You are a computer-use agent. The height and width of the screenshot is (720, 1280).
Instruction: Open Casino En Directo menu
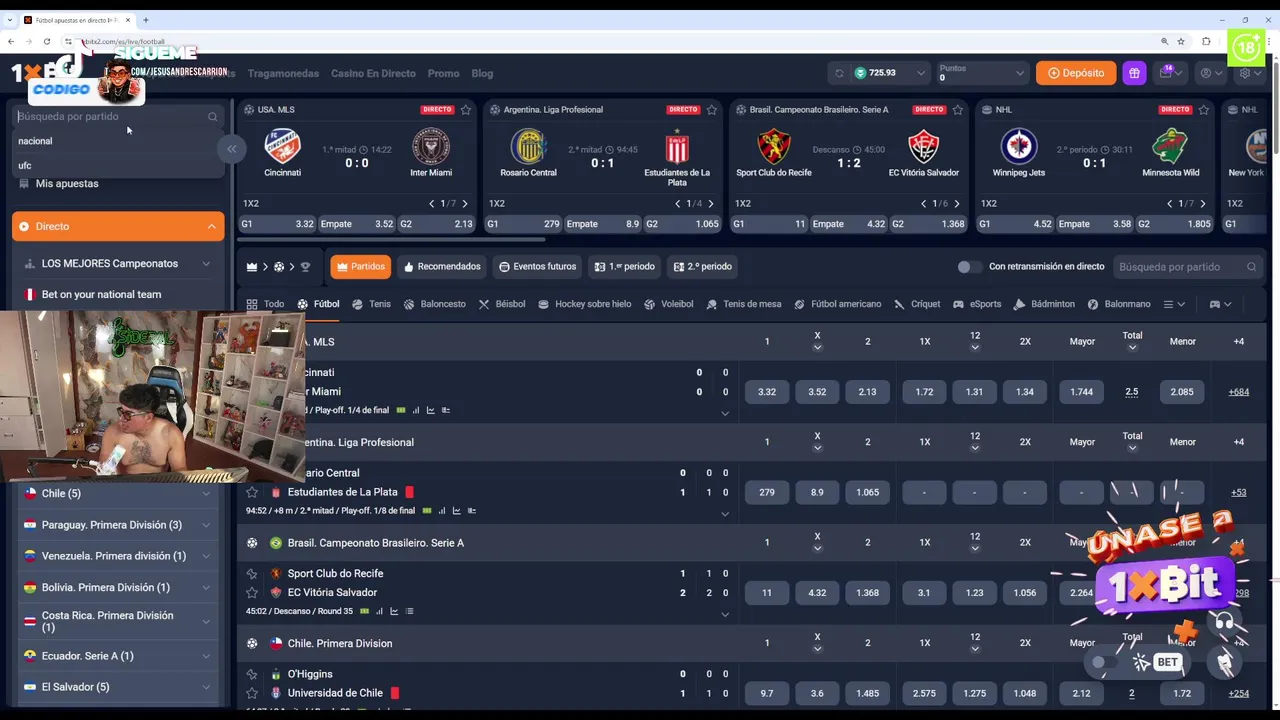pos(373,73)
